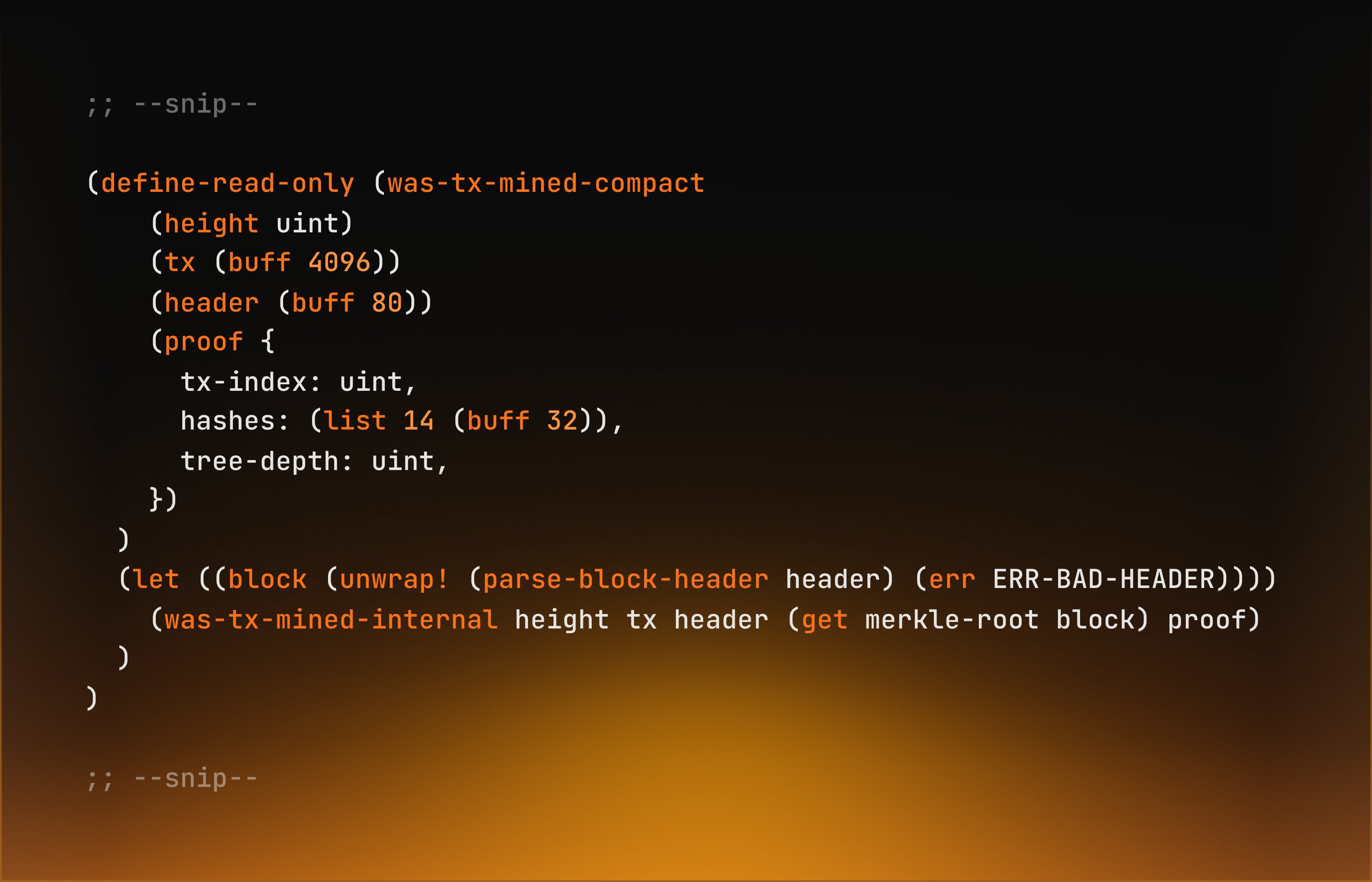Click the tx-index field name

(243, 382)
